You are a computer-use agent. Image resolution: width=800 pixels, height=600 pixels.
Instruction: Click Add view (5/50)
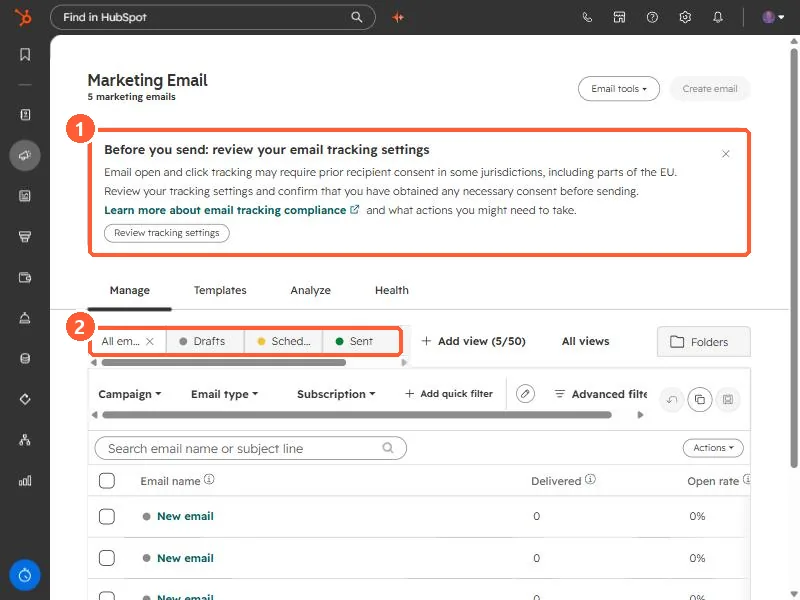coord(473,341)
